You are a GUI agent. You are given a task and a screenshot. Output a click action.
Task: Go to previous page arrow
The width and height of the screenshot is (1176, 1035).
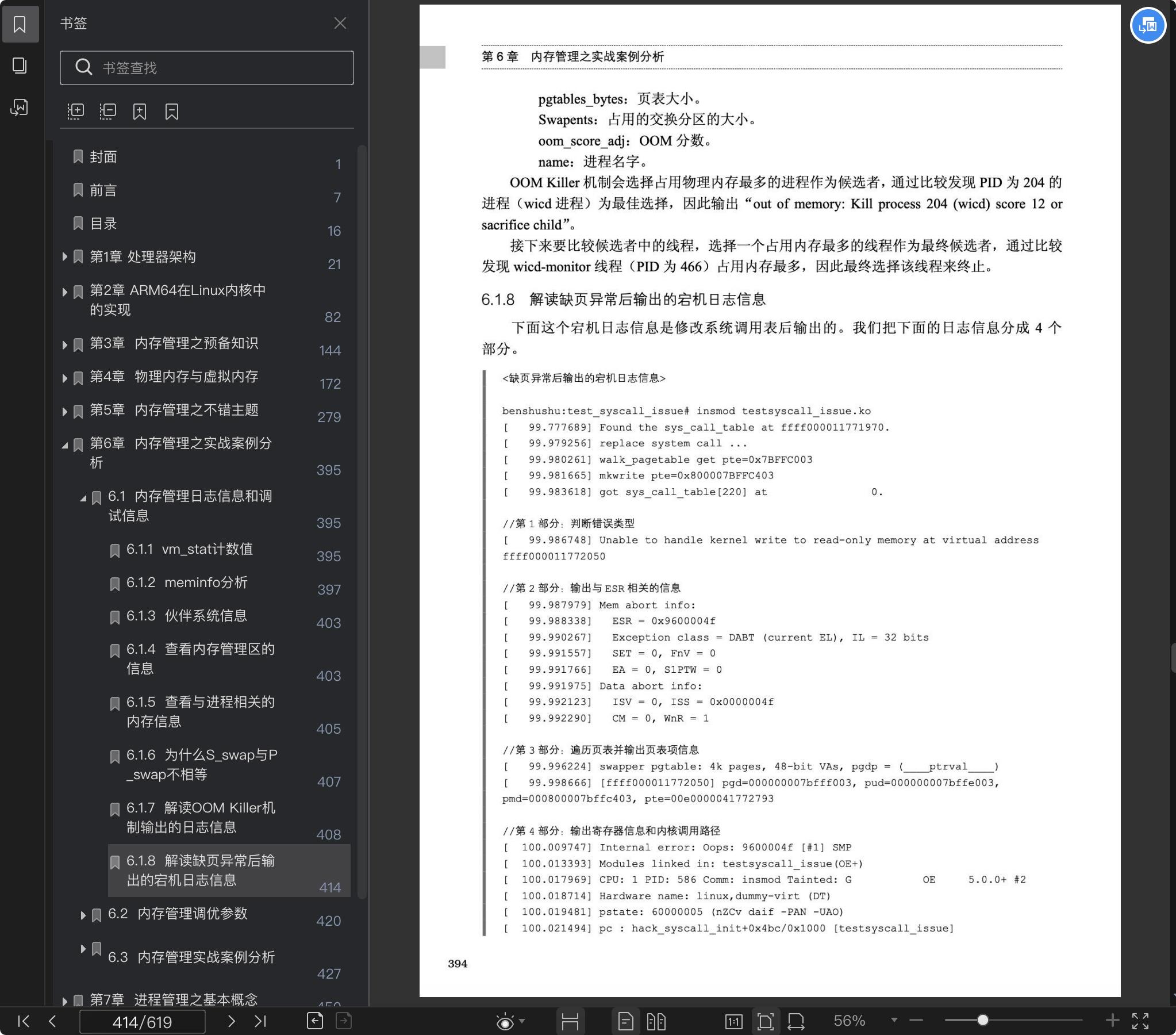click(x=52, y=1021)
